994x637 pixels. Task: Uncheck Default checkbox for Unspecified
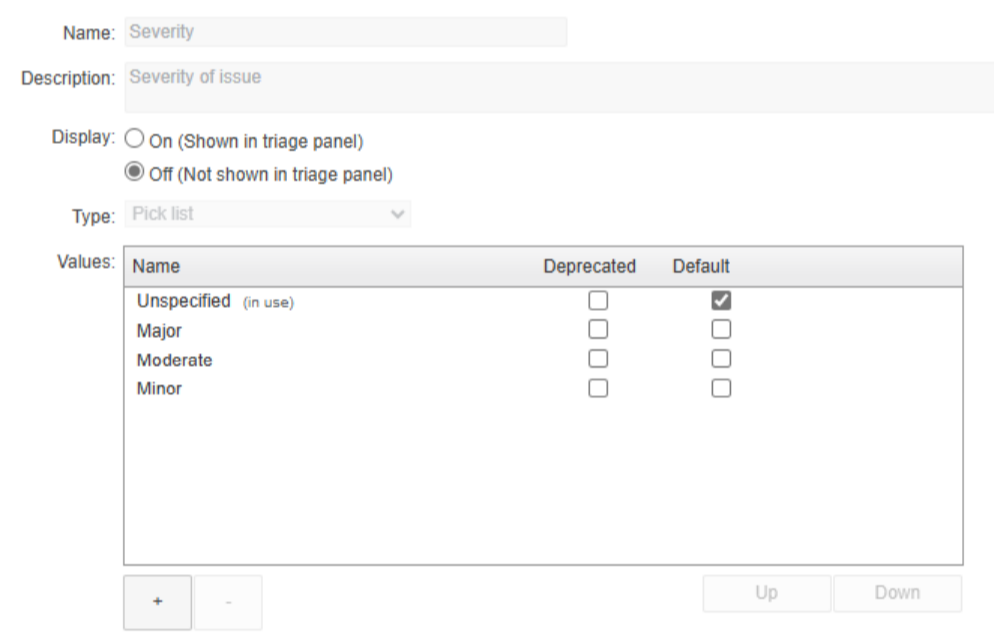pyautogui.click(x=721, y=300)
